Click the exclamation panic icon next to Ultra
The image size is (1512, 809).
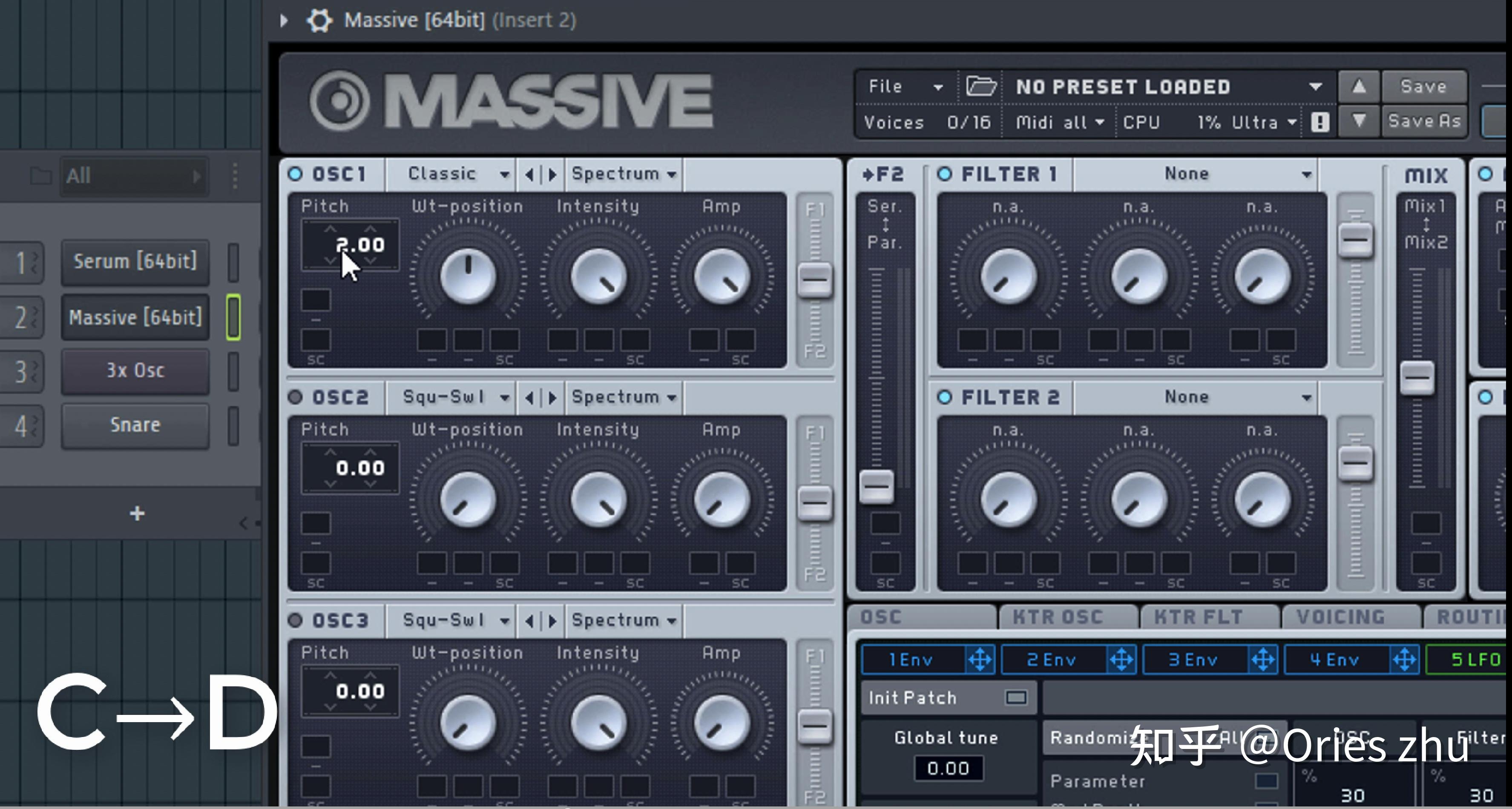(1319, 122)
